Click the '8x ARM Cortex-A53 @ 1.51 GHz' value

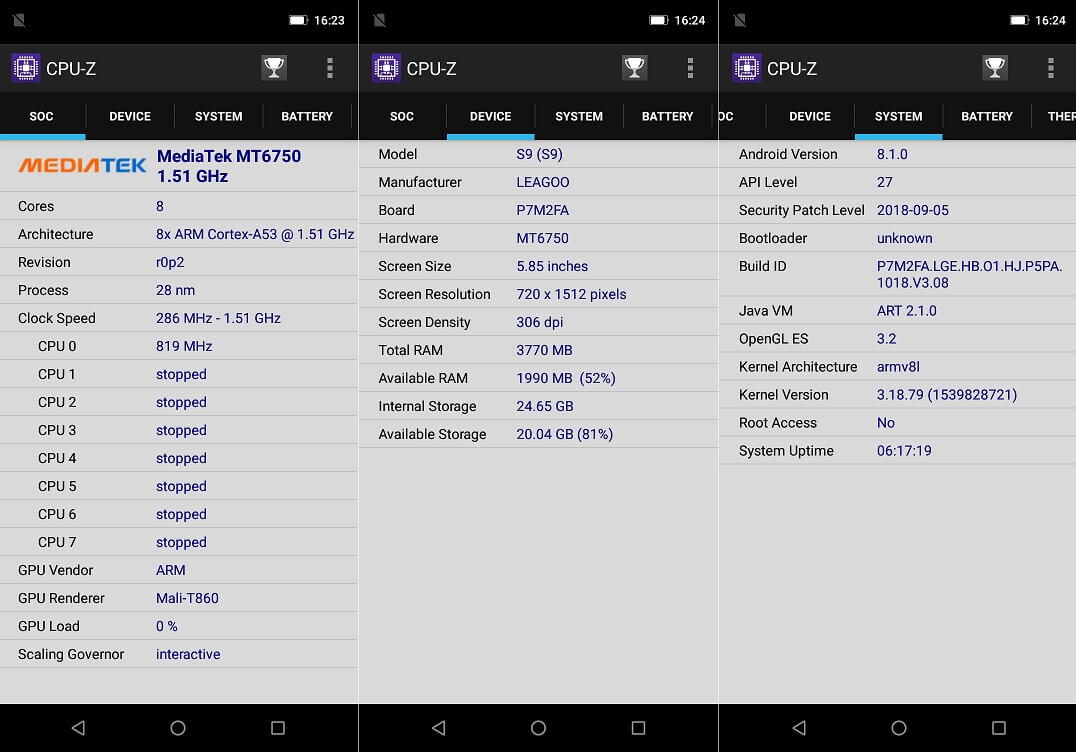[x=255, y=234]
